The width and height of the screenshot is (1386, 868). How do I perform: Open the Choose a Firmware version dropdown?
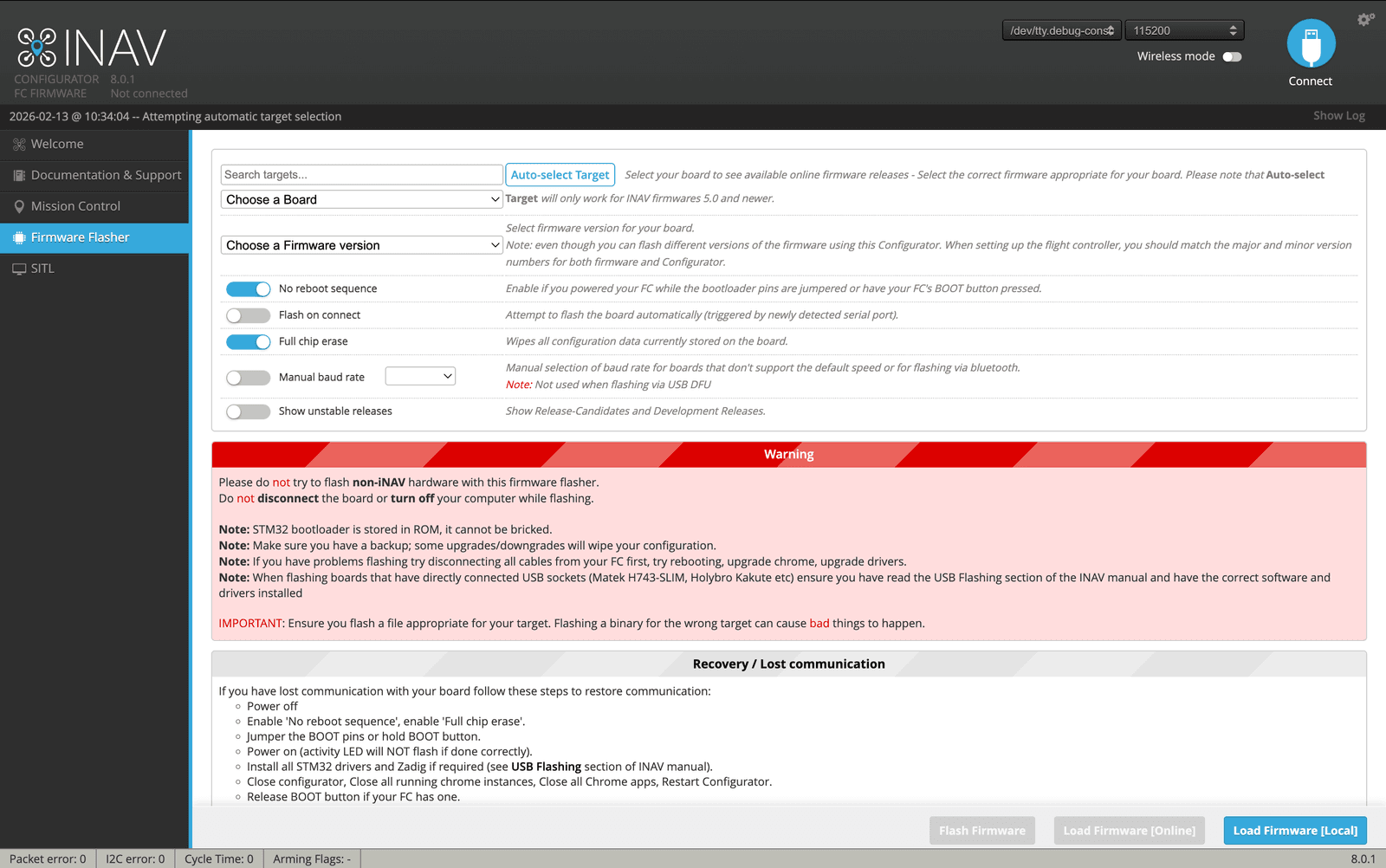362,245
